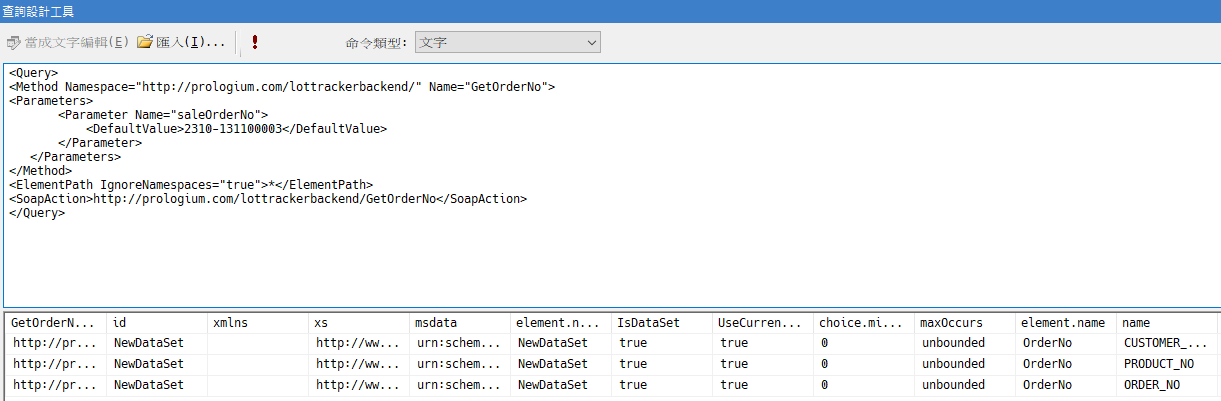
Task: Click the 'msdata' column header
Action: click(x=458, y=323)
